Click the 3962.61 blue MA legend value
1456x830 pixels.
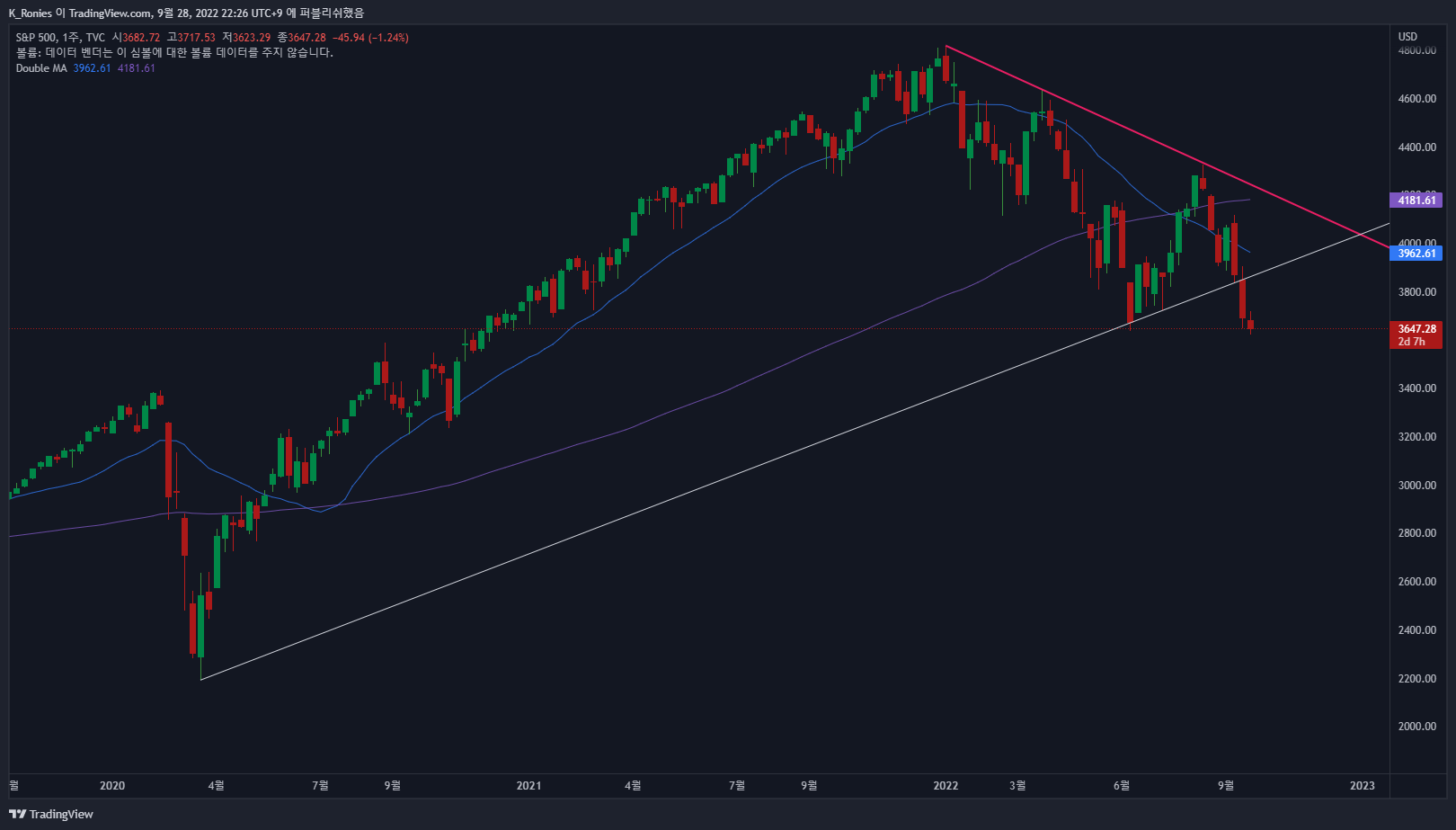[x=92, y=68]
